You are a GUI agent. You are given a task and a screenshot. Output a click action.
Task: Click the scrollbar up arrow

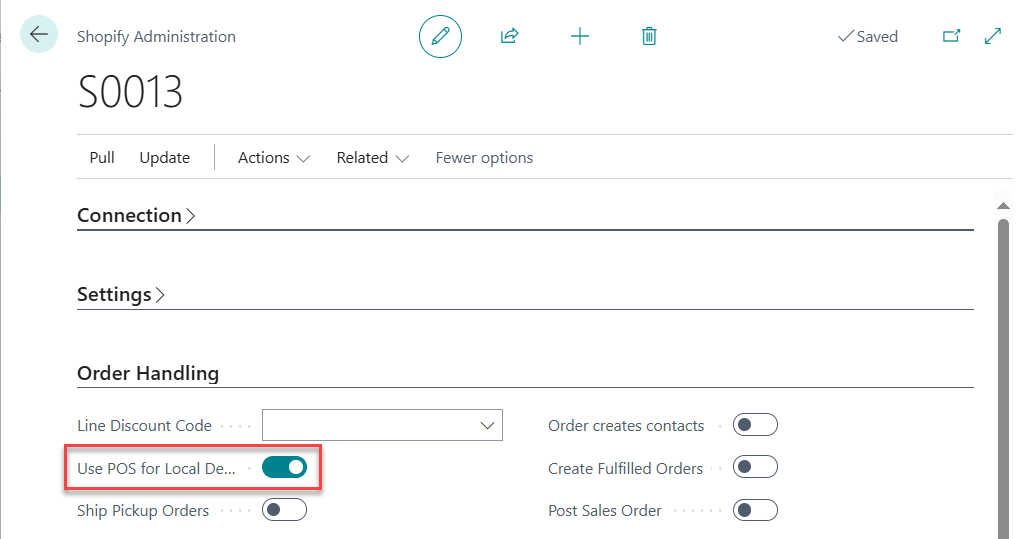[x=1004, y=206]
